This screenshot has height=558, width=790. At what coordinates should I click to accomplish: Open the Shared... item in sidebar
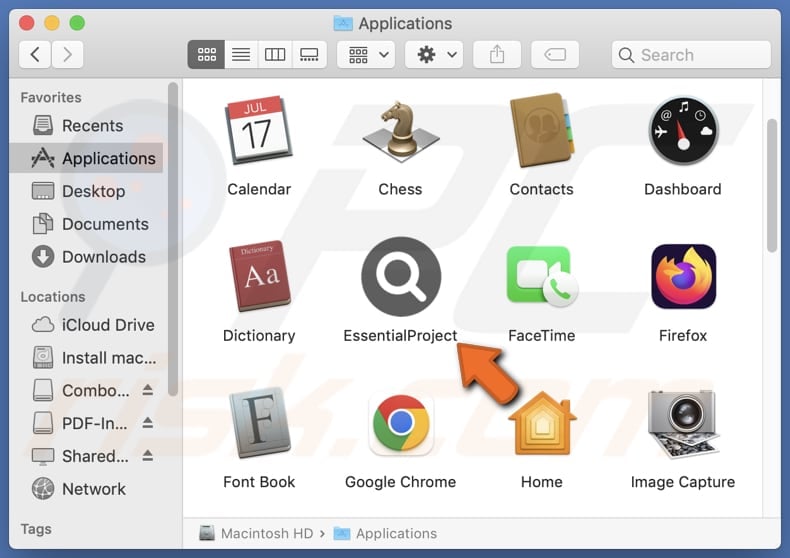coord(81,456)
